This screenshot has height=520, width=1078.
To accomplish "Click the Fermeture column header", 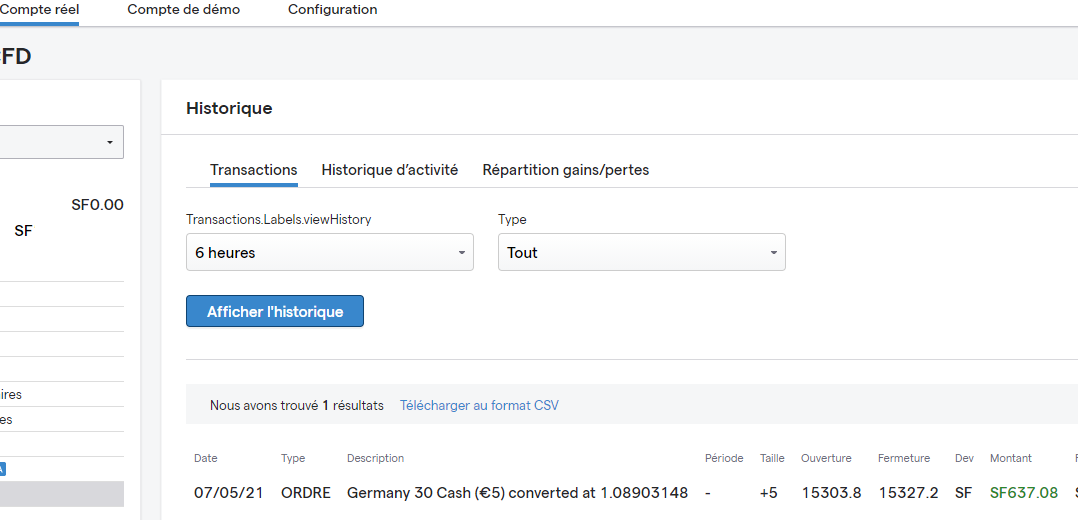I will (904, 458).
